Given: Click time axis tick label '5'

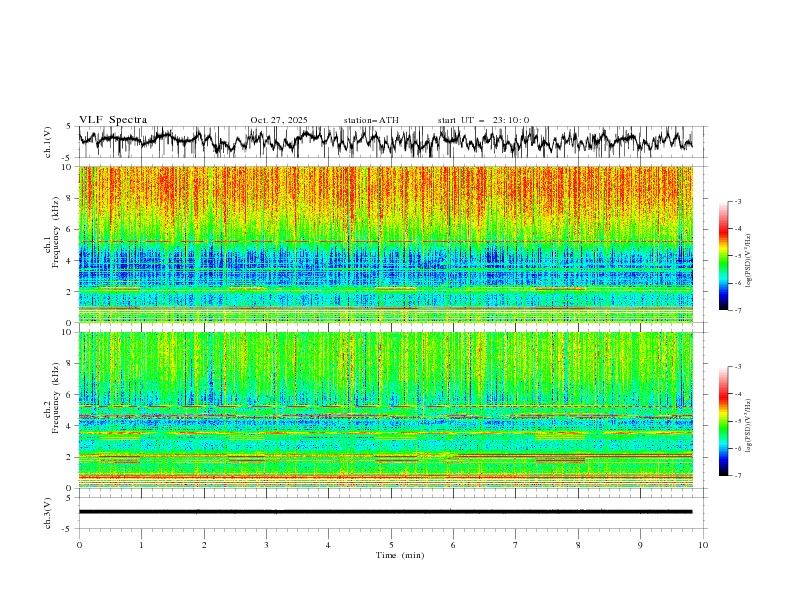Looking at the screenshot, I should pos(391,545).
